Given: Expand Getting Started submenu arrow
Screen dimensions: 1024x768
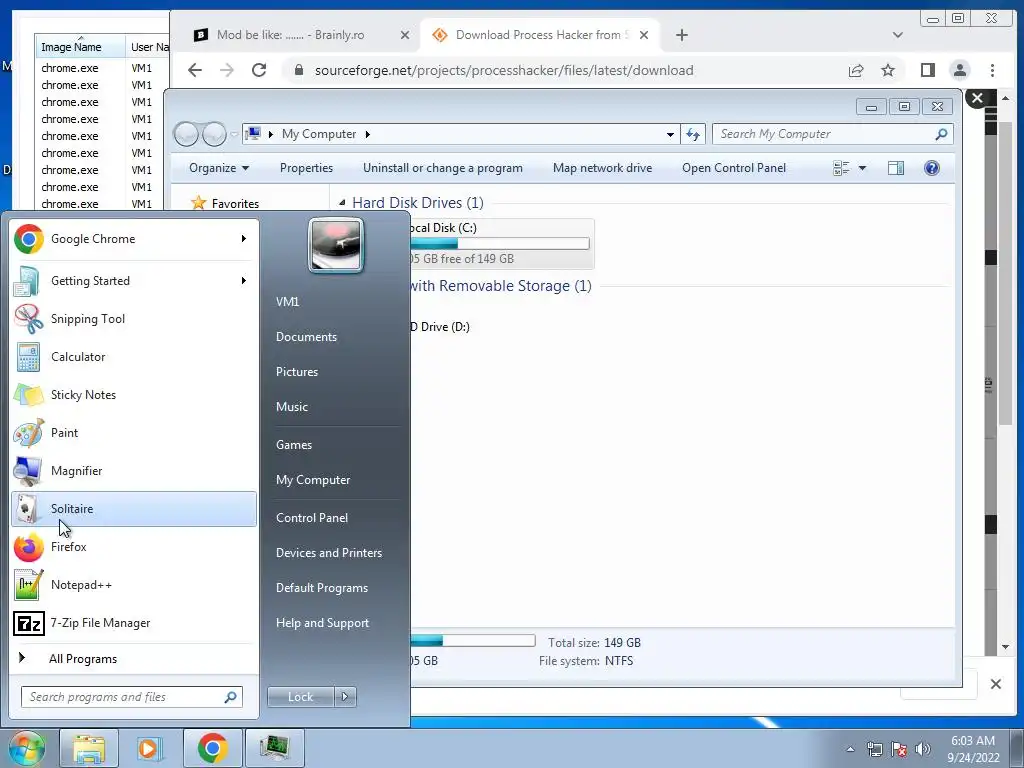Looking at the screenshot, I should [x=244, y=281].
